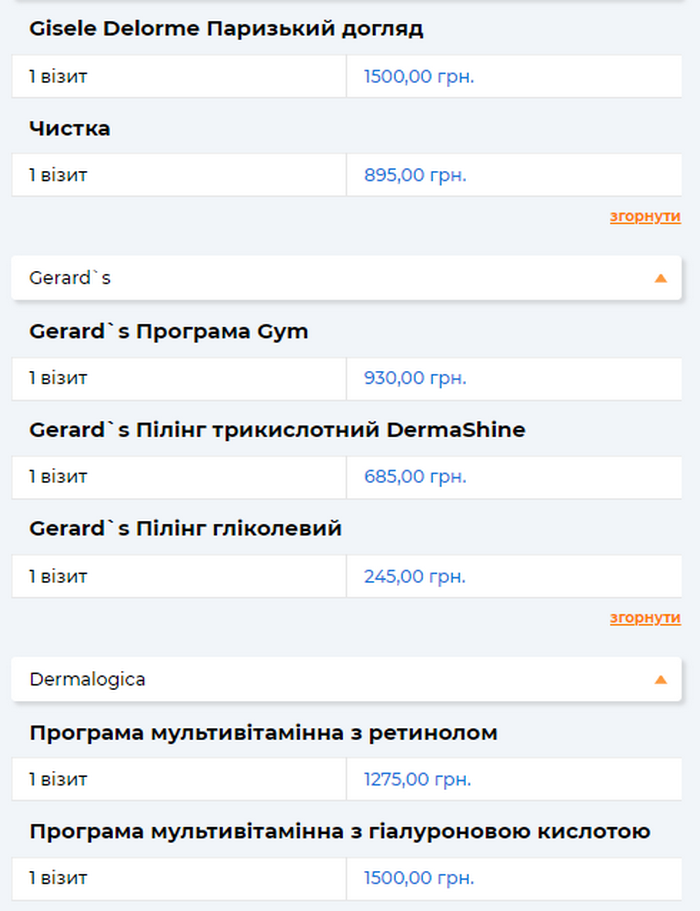The width and height of the screenshot is (700, 911).
Task: Select the 1500,00 грн. Gisele Delorme price
Action: coord(419,77)
